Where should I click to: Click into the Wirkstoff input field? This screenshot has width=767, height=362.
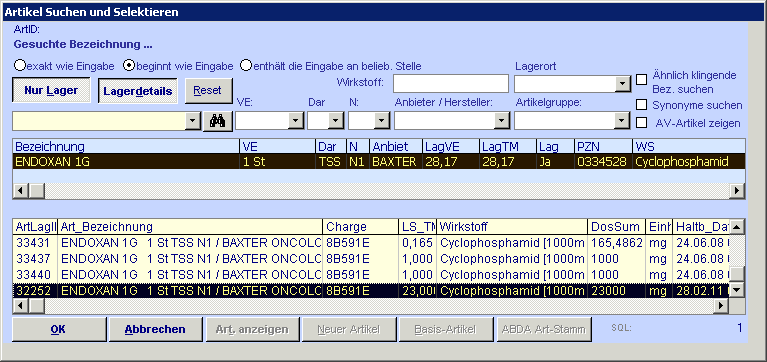point(451,84)
